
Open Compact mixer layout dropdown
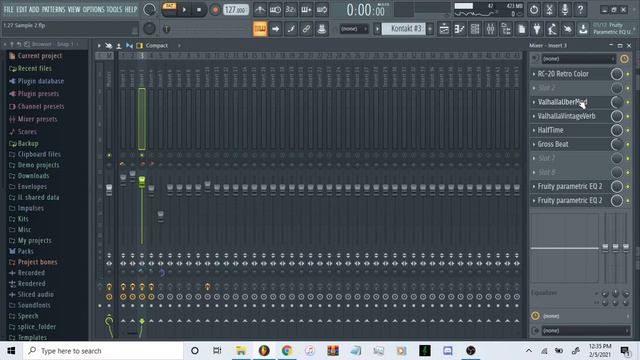pyautogui.click(x=157, y=45)
